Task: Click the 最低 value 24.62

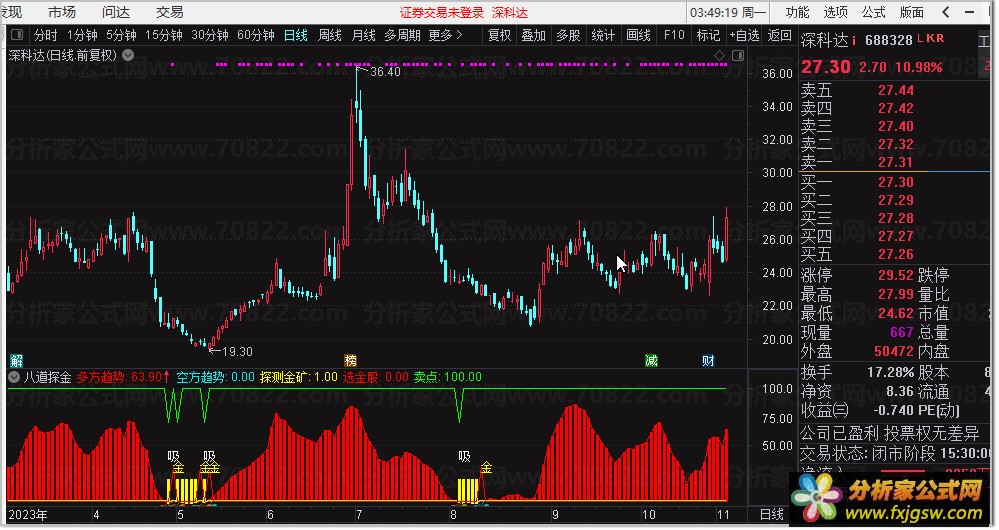Action: 896,313
